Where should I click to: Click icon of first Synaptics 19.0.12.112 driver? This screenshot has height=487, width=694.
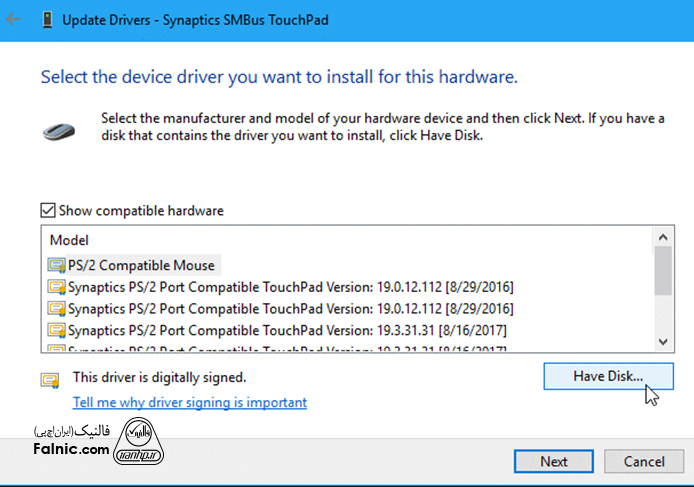pyautogui.click(x=56, y=287)
